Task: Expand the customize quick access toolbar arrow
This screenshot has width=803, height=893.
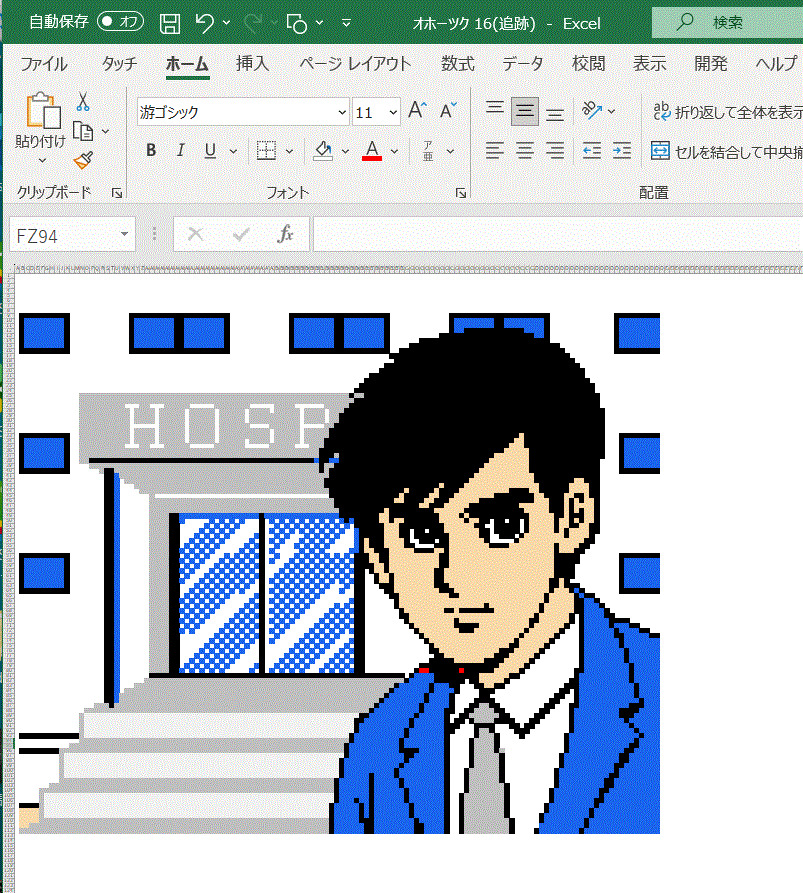Action: point(346,23)
